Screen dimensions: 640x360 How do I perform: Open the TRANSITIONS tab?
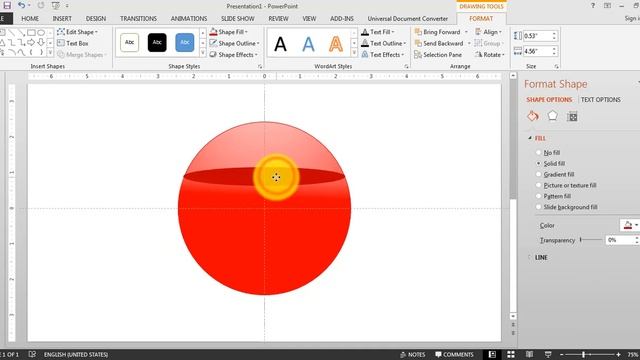[138, 19]
